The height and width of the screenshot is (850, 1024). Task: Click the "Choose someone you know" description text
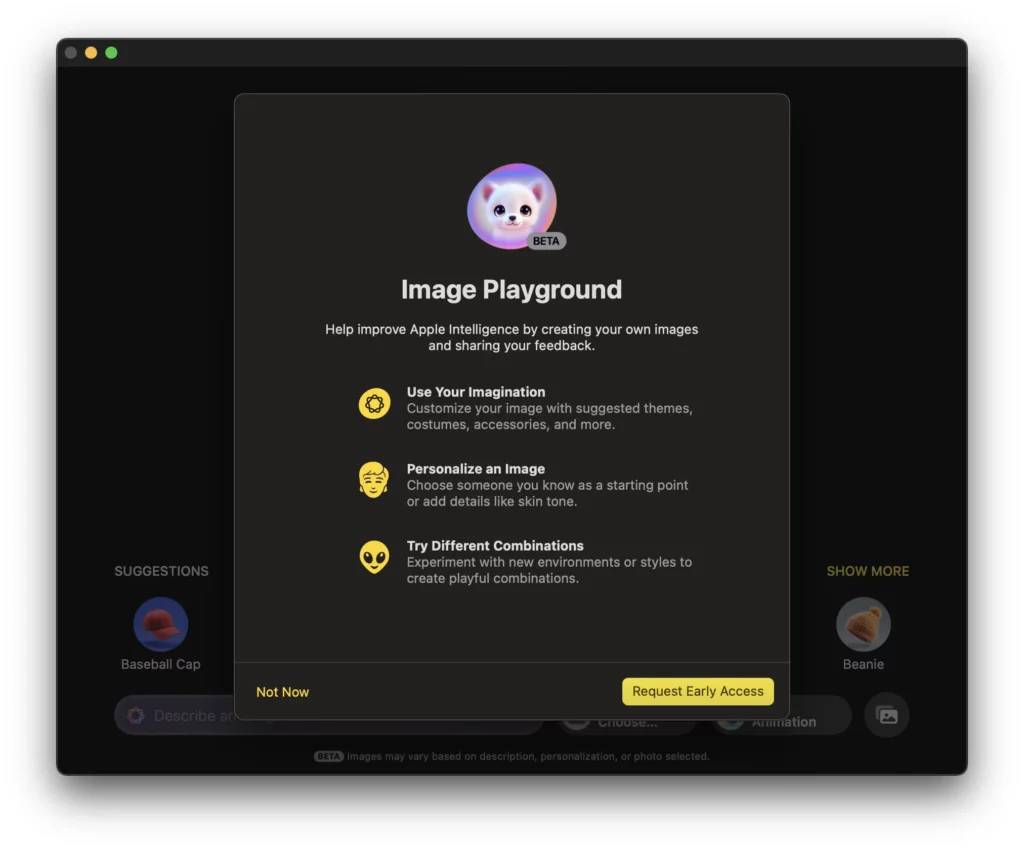point(547,494)
